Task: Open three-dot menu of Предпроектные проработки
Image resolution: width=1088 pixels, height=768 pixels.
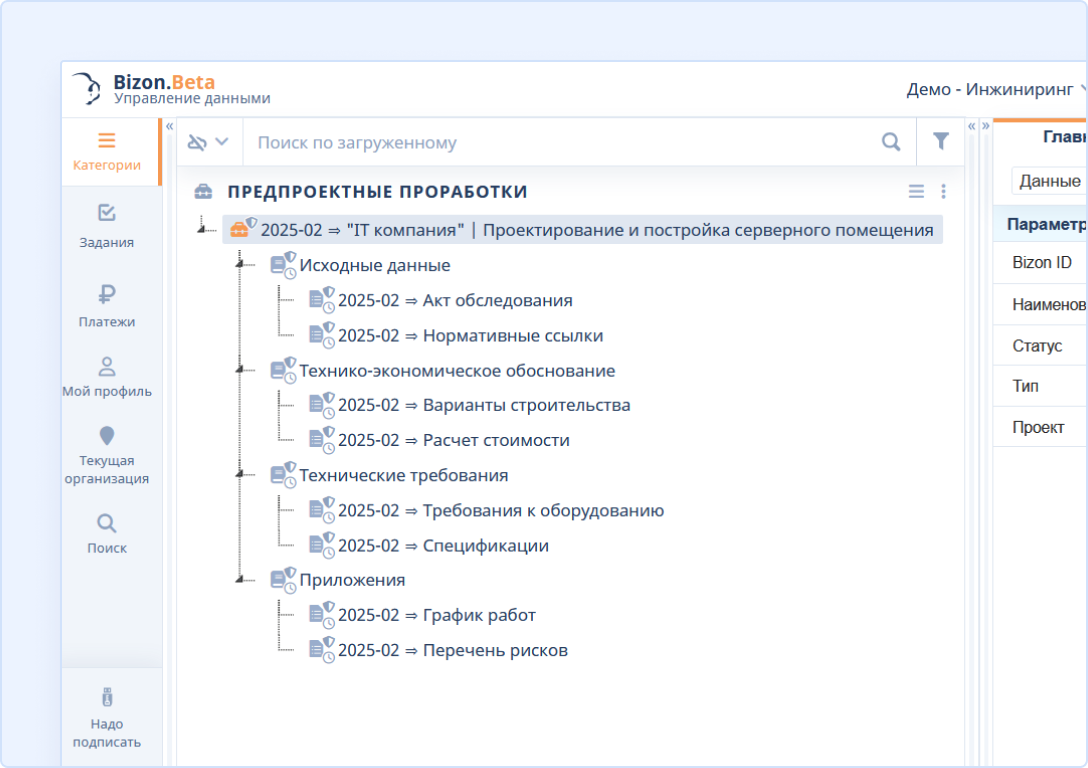Action: (943, 192)
